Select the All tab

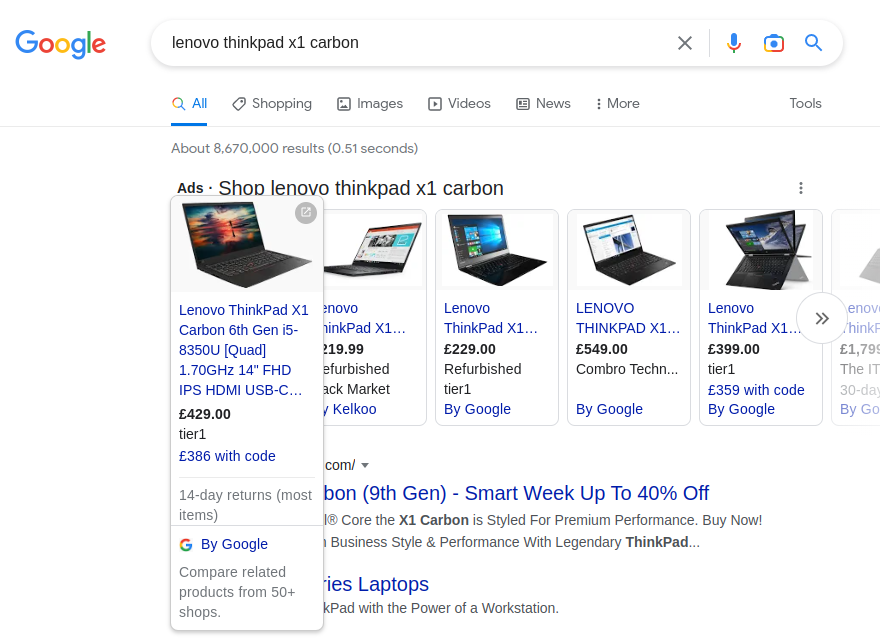pyautogui.click(x=189, y=103)
